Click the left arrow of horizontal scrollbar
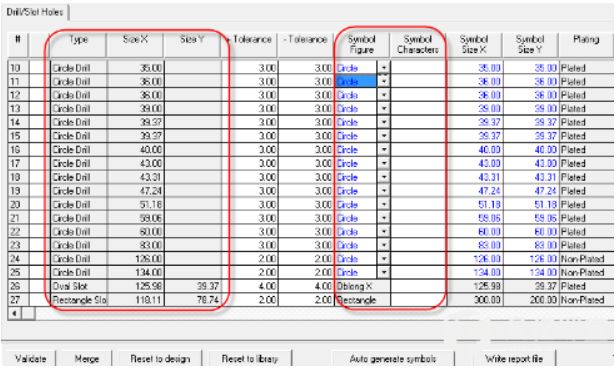615x375 pixels. (x=15, y=313)
